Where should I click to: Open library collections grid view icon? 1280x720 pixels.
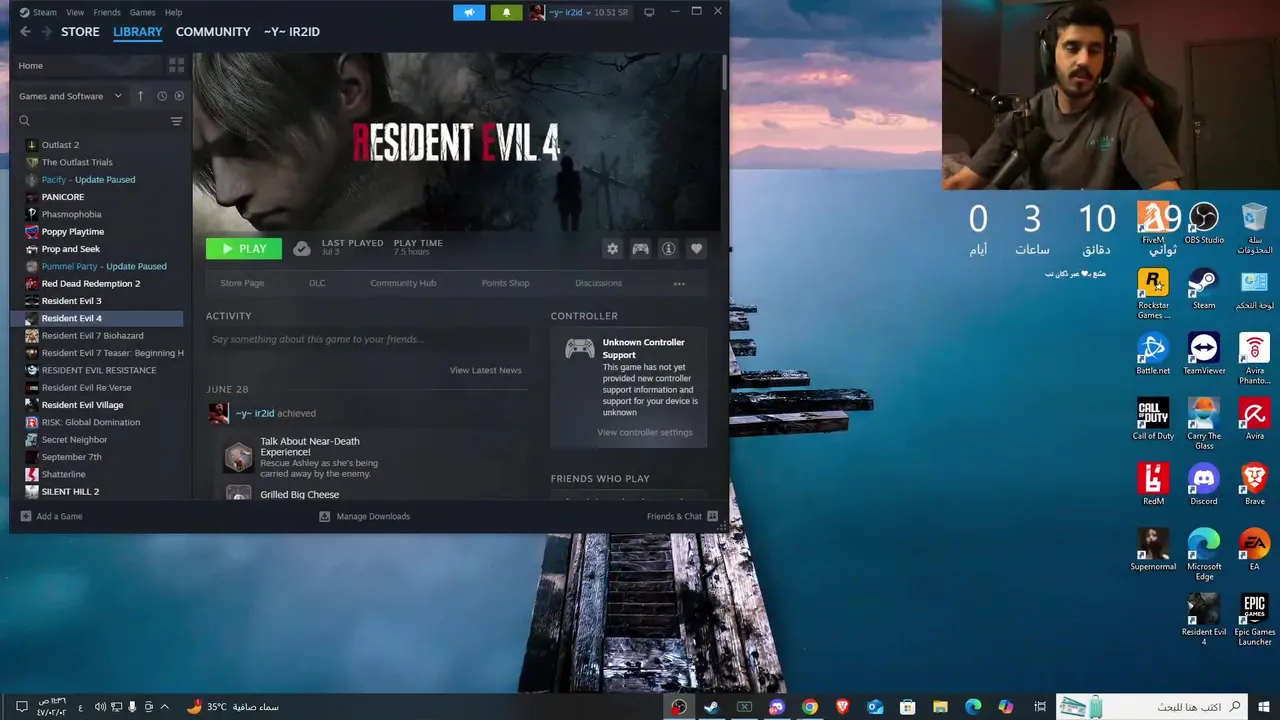coord(176,65)
